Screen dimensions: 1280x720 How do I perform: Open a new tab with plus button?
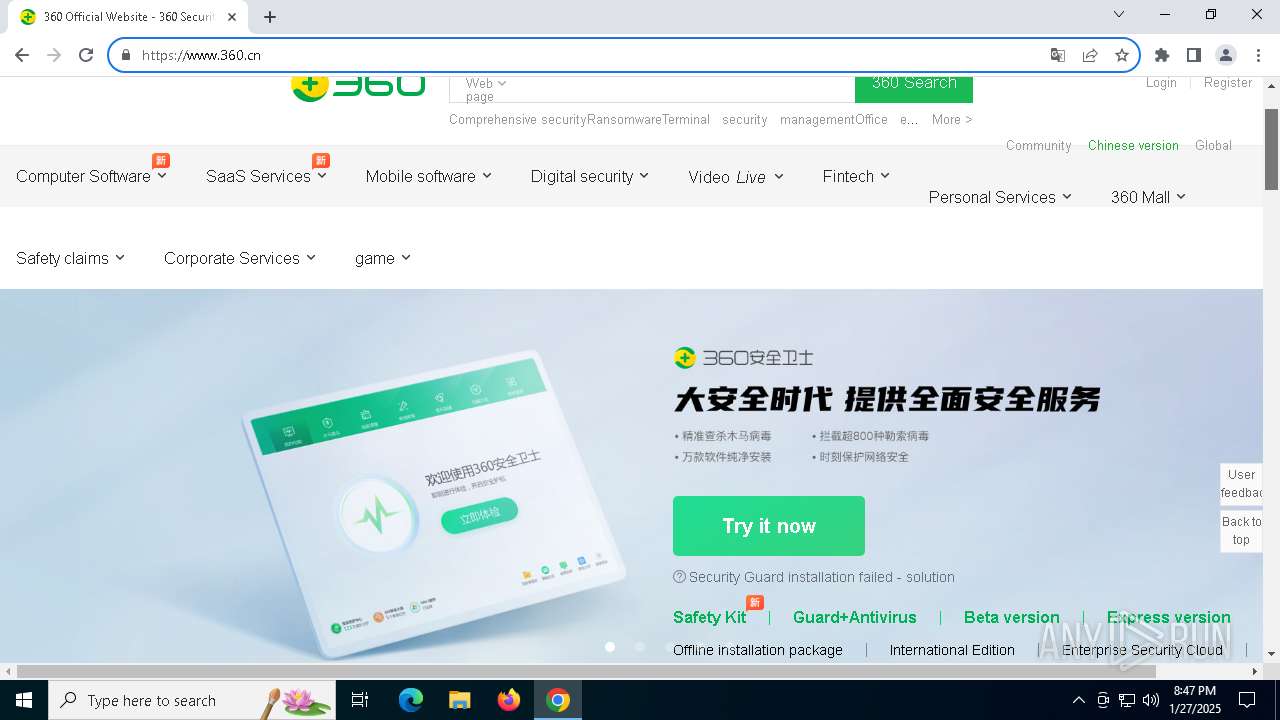[x=270, y=17]
